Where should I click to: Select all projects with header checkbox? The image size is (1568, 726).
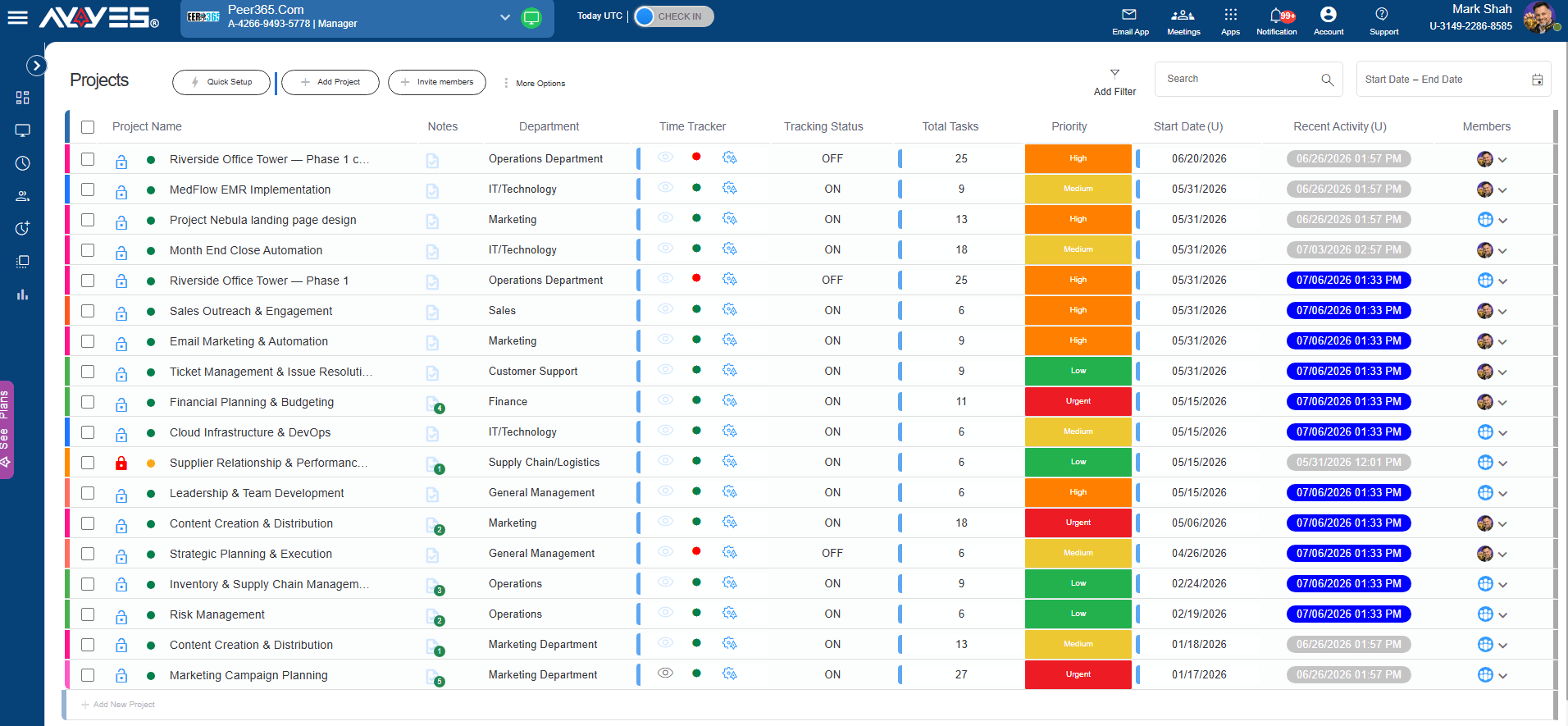click(88, 127)
